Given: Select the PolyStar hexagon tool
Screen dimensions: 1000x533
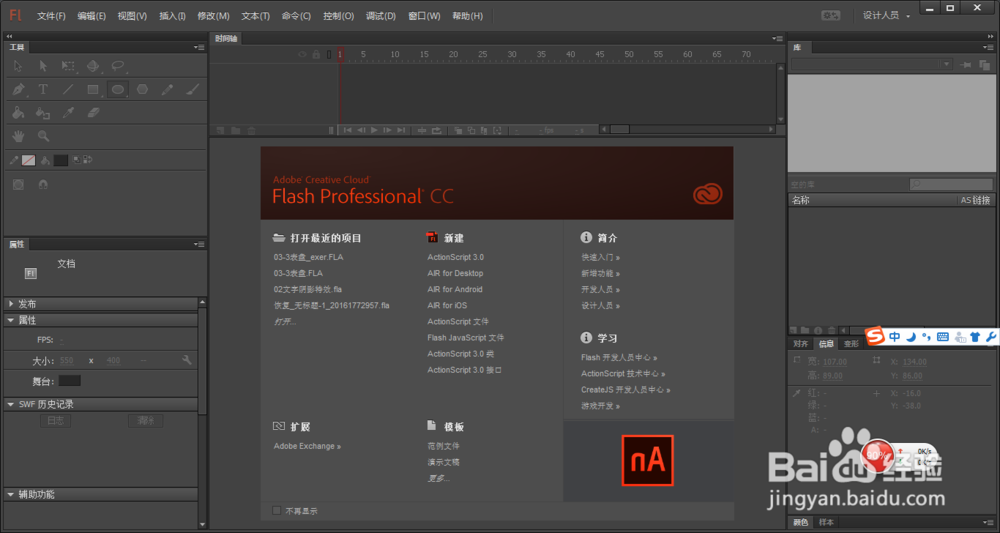Looking at the screenshot, I should 142,90.
